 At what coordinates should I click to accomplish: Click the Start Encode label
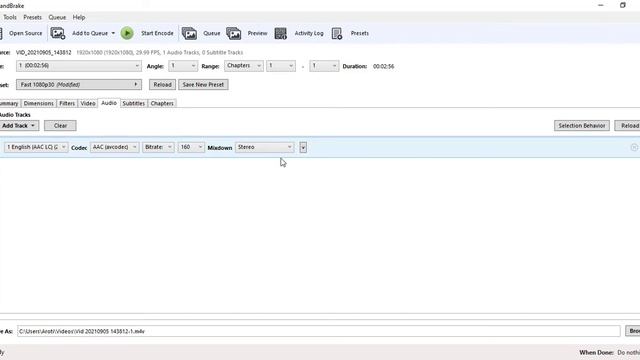click(157, 33)
